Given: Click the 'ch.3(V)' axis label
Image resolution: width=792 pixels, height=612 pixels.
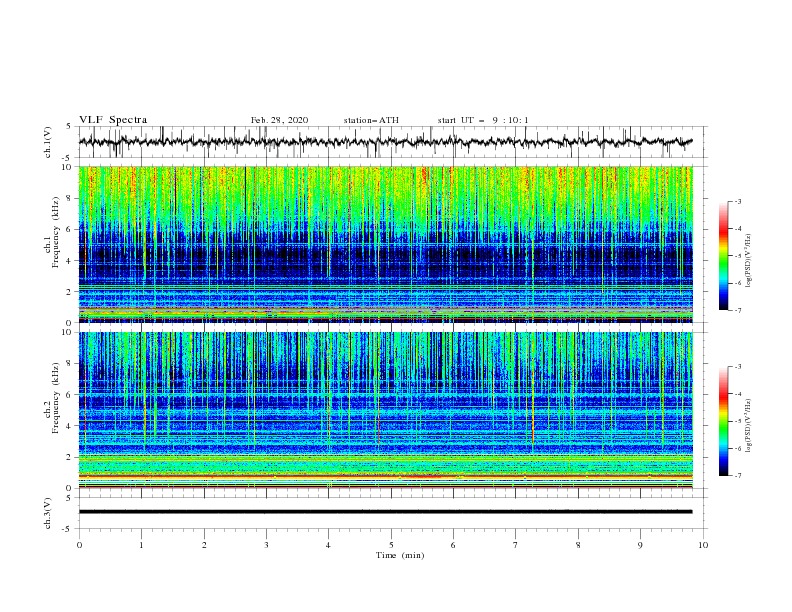Looking at the screenshot, I should pos(48,513).
